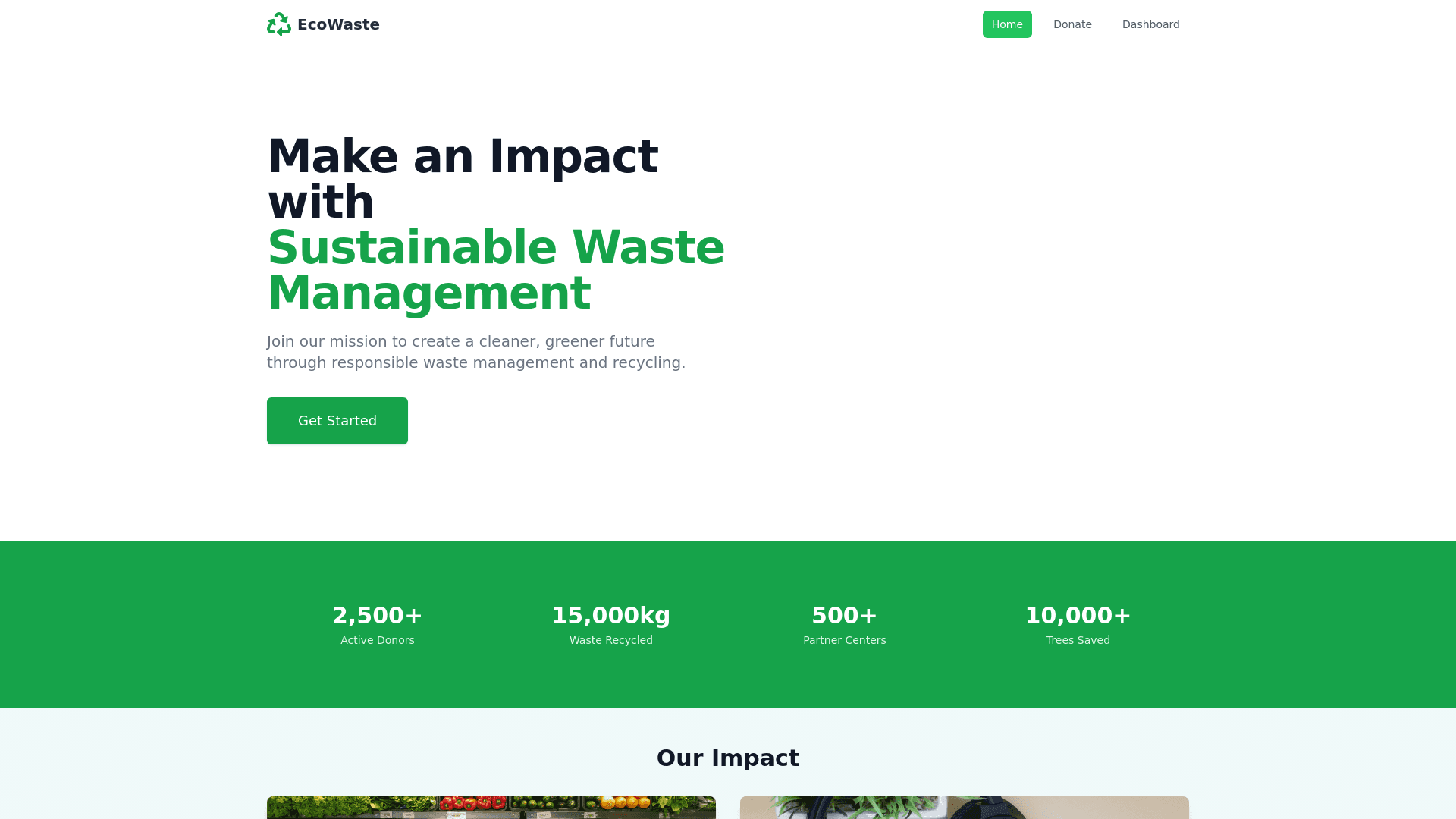Open the vegetables produce image card
The width and height of the screenshot is (1456, 819).
point(491,807)
